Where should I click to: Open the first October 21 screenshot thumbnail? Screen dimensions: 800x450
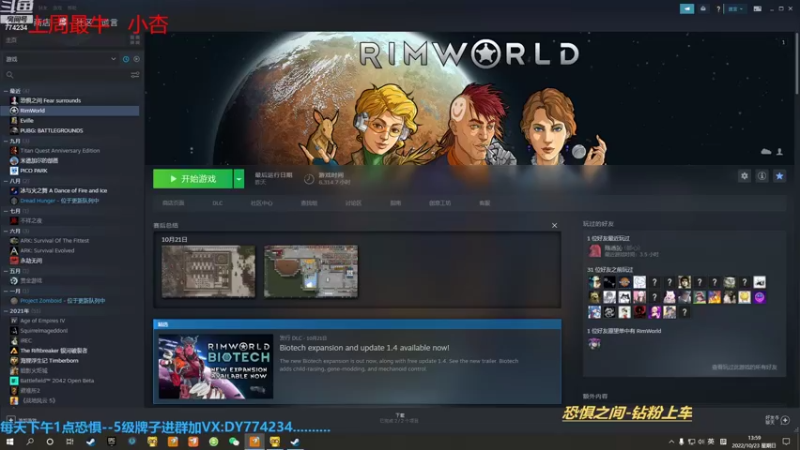(x=208, y=271)
